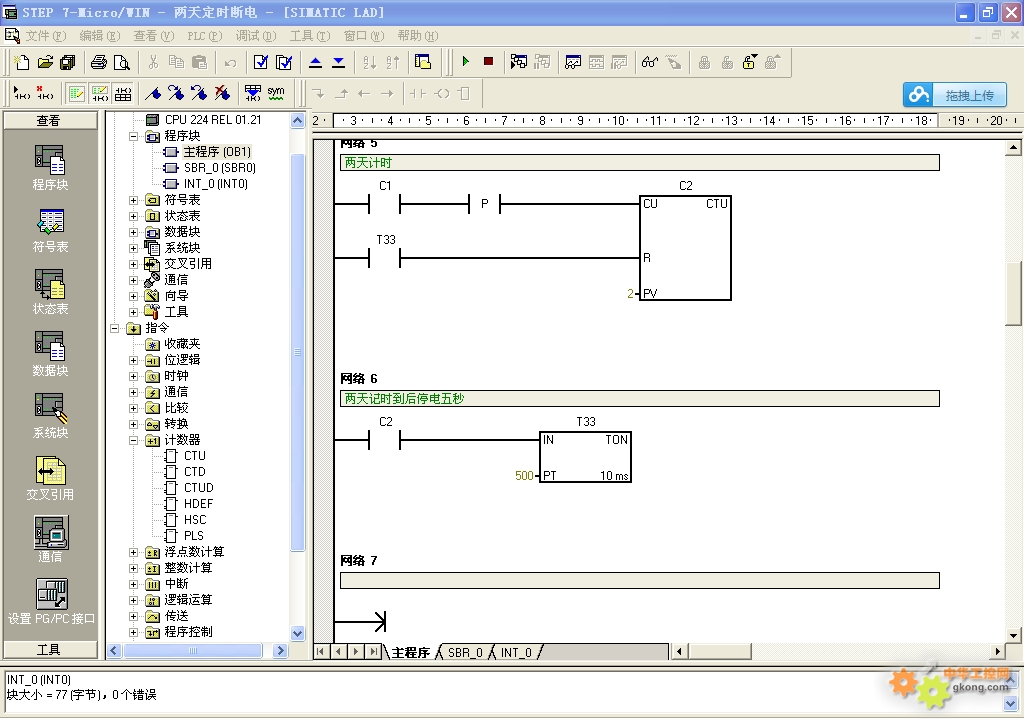Open the 文件 menu
The height and width of the screenshot is (719, 1024).
click(x=46, y=36)
